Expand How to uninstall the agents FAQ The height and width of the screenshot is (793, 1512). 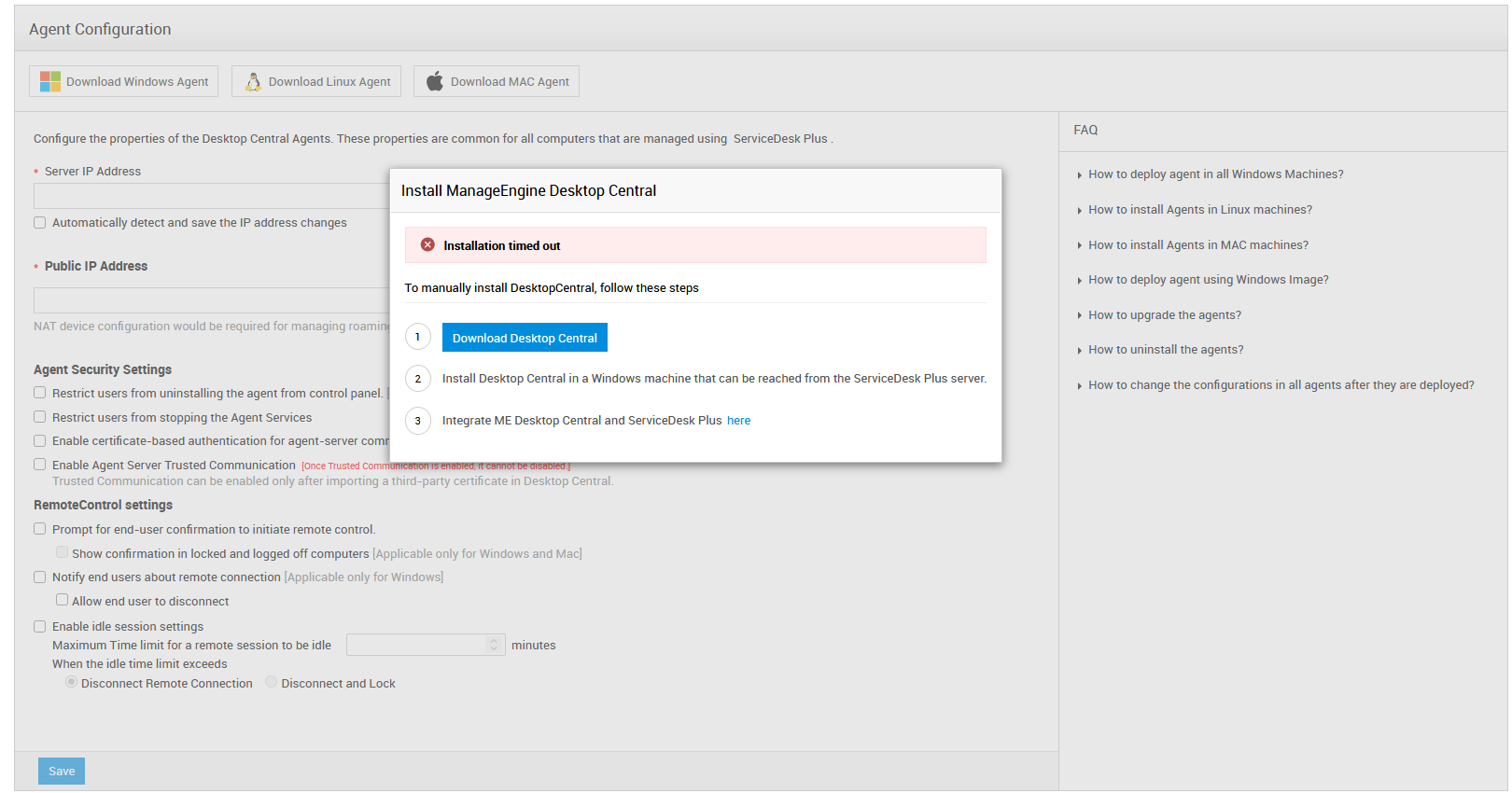[x=1165, y=350]
